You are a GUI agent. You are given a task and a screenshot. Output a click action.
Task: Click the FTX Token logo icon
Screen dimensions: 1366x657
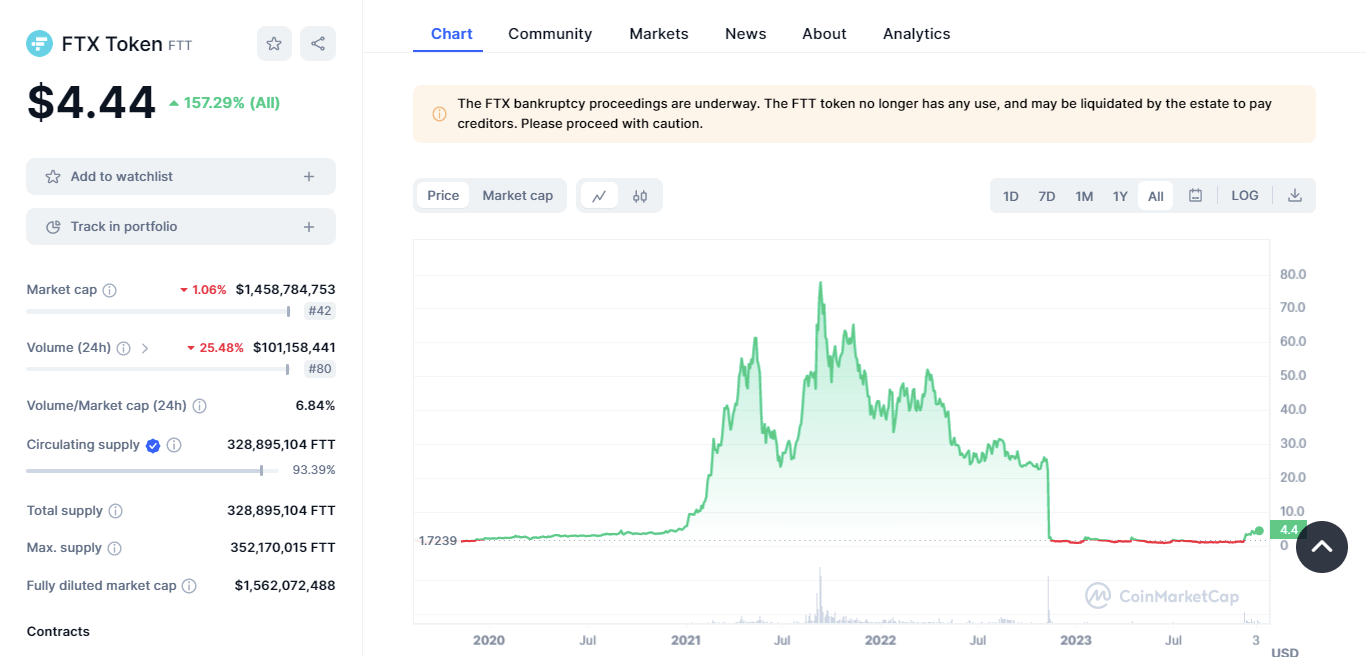click(x=39, y=44)
